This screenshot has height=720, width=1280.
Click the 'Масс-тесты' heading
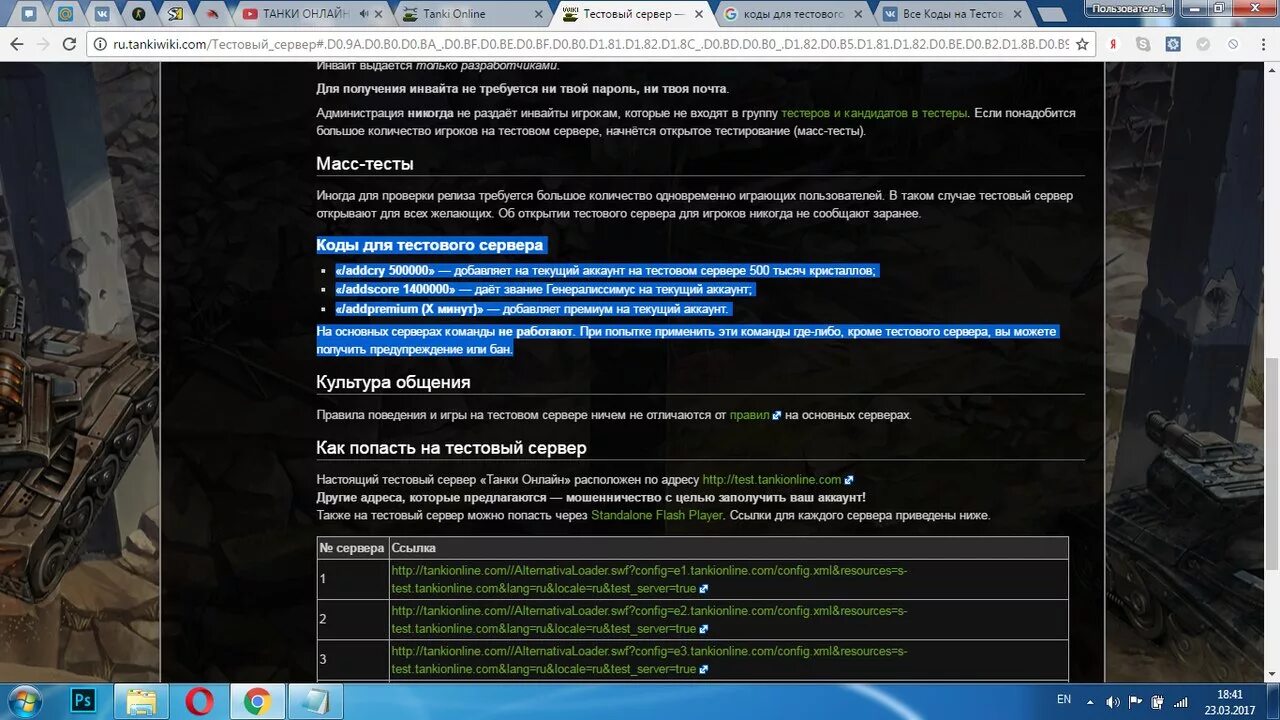click(x=365, y=164)
